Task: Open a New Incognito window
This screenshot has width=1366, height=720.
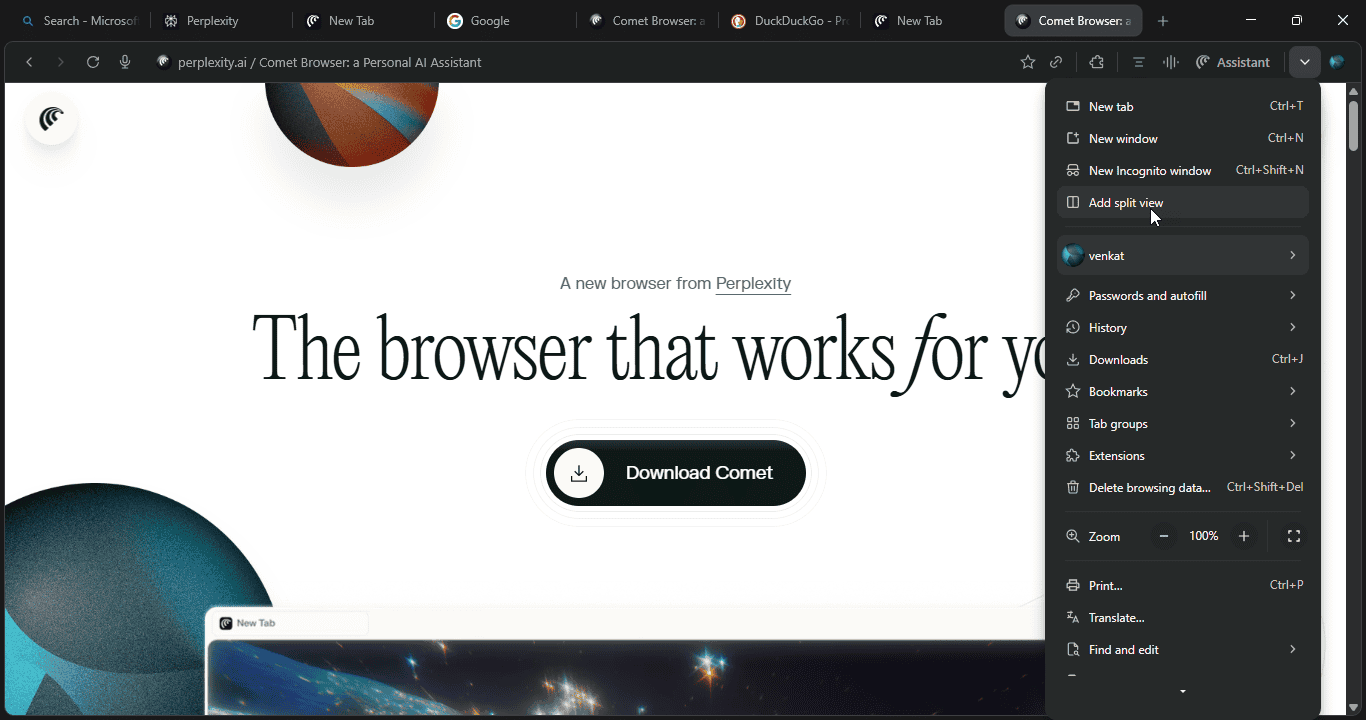Action: pos(1149,170)
